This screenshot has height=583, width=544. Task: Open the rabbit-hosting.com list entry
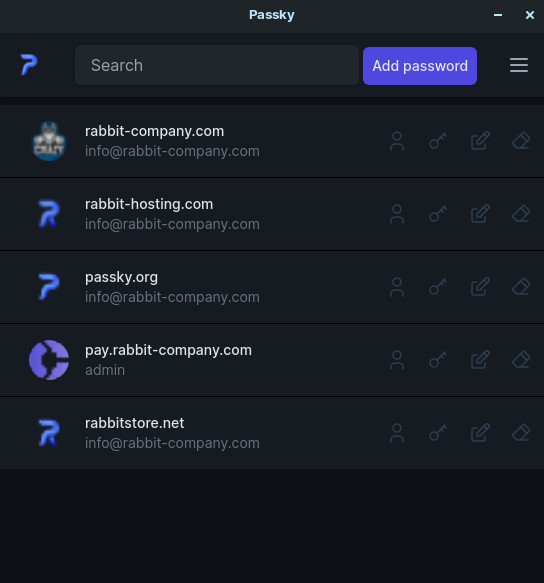272,214
